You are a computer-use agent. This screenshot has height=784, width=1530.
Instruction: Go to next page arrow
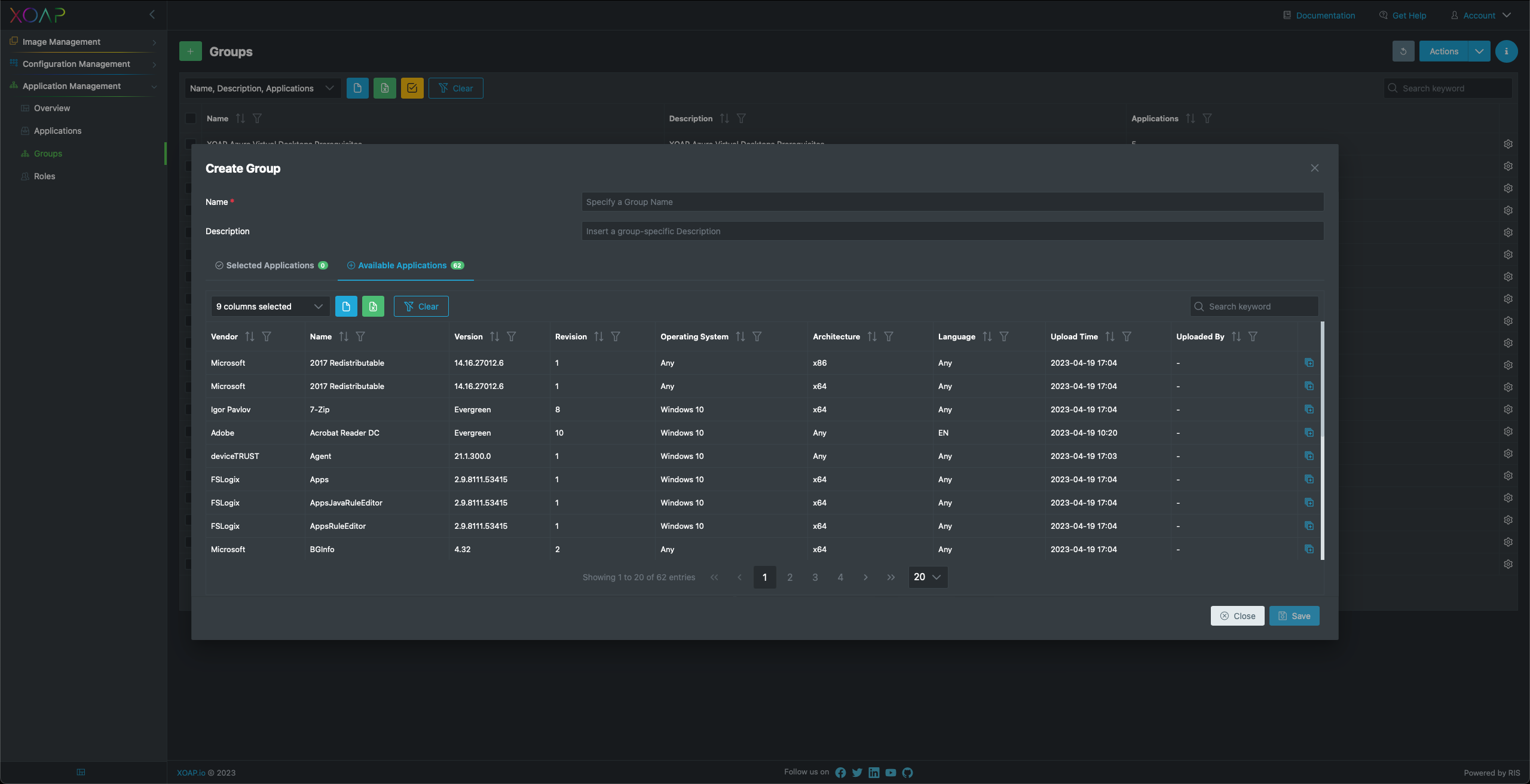coord(865,577)
